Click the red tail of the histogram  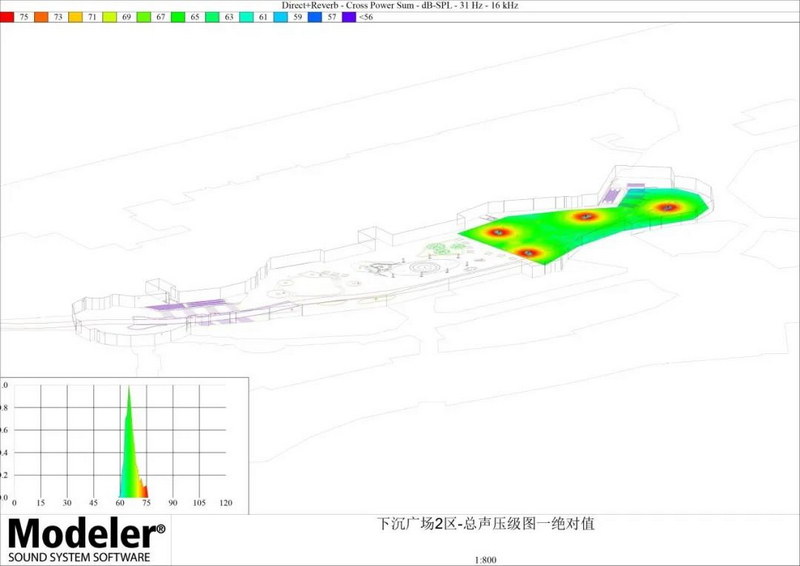tap(145, 490)
